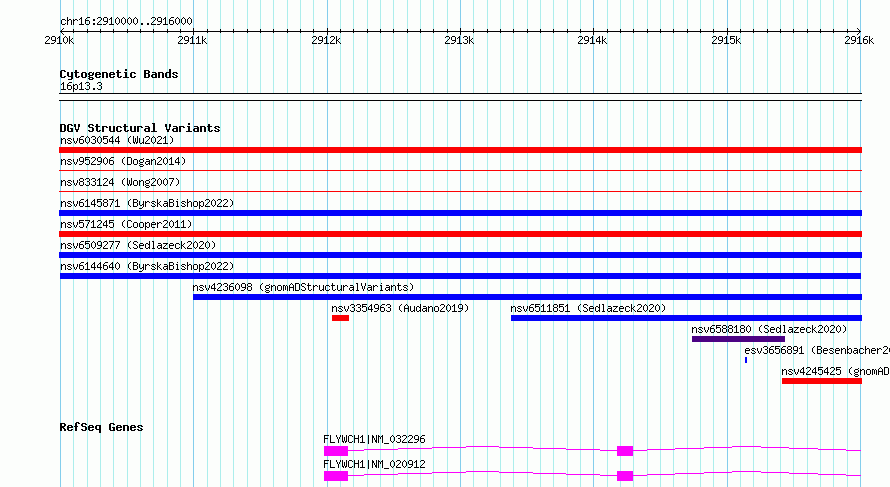890x487 pixels.
Task: Open the esv3656891 (Besenbacher) label
Action: 817,350
